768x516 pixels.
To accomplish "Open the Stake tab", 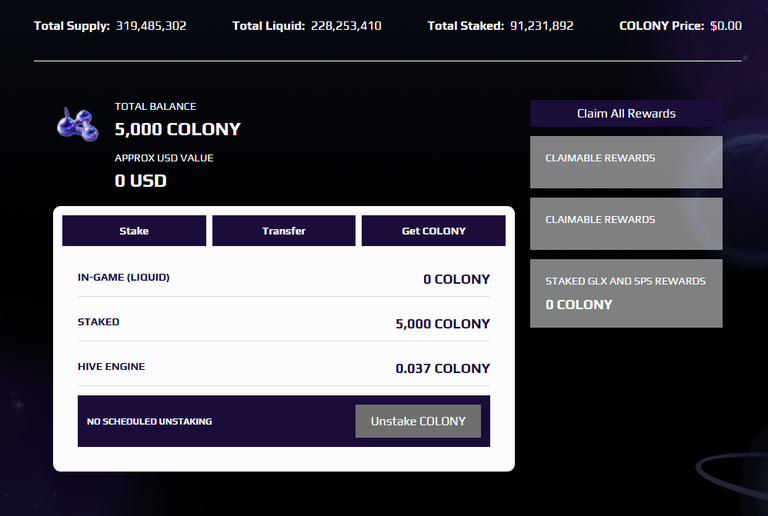I will 134,231.
